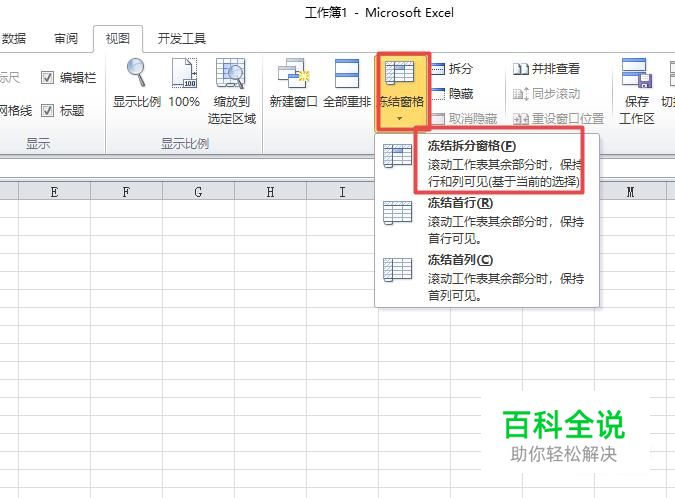Image resolution: width=675 pixels, height=498 pixels.
Task: Click the 隐藏 hide window icon
Action: click(438, 93)
